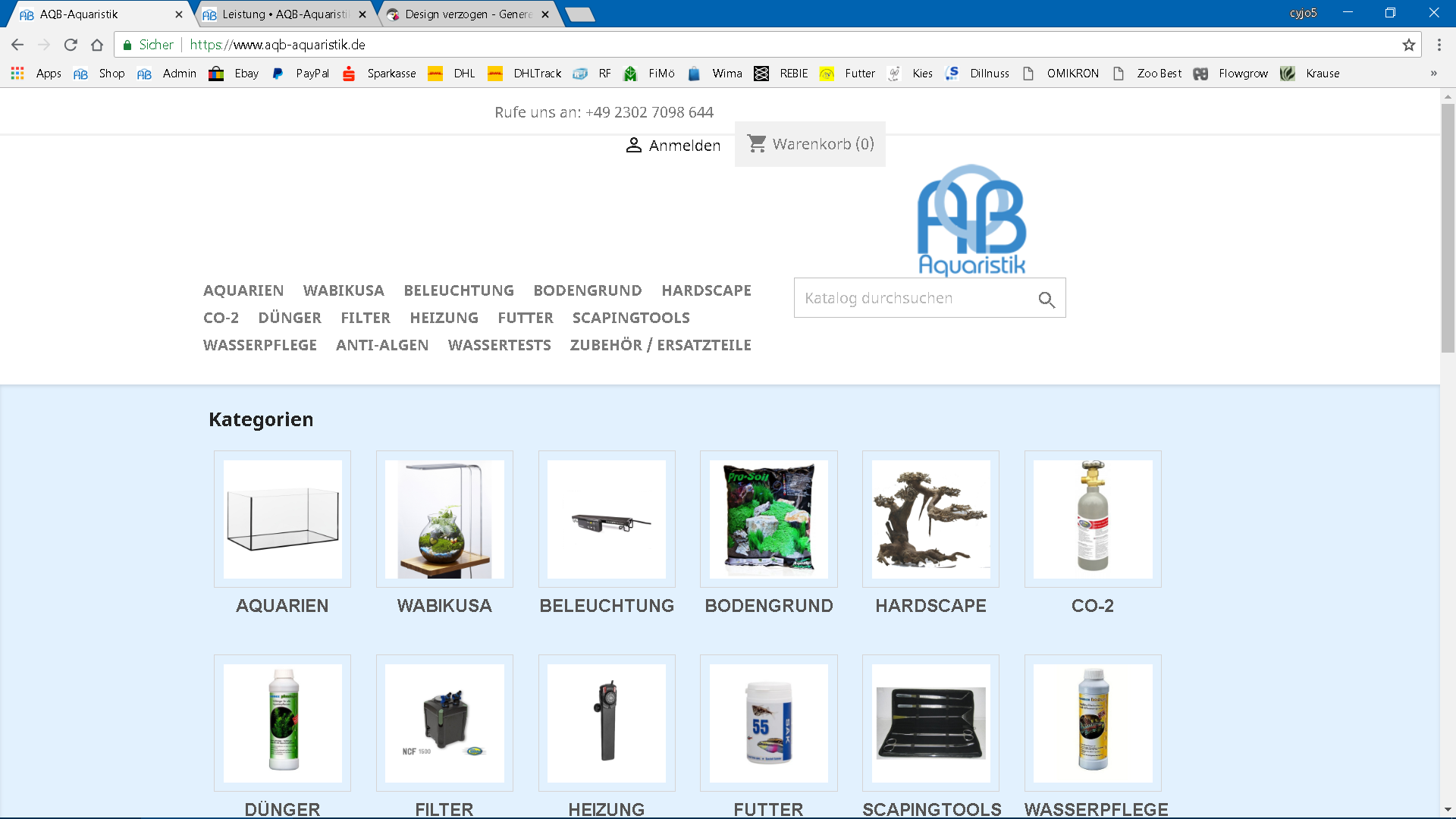
Task: Open the WABIKUSA category thumbnail
Action: 444,519
